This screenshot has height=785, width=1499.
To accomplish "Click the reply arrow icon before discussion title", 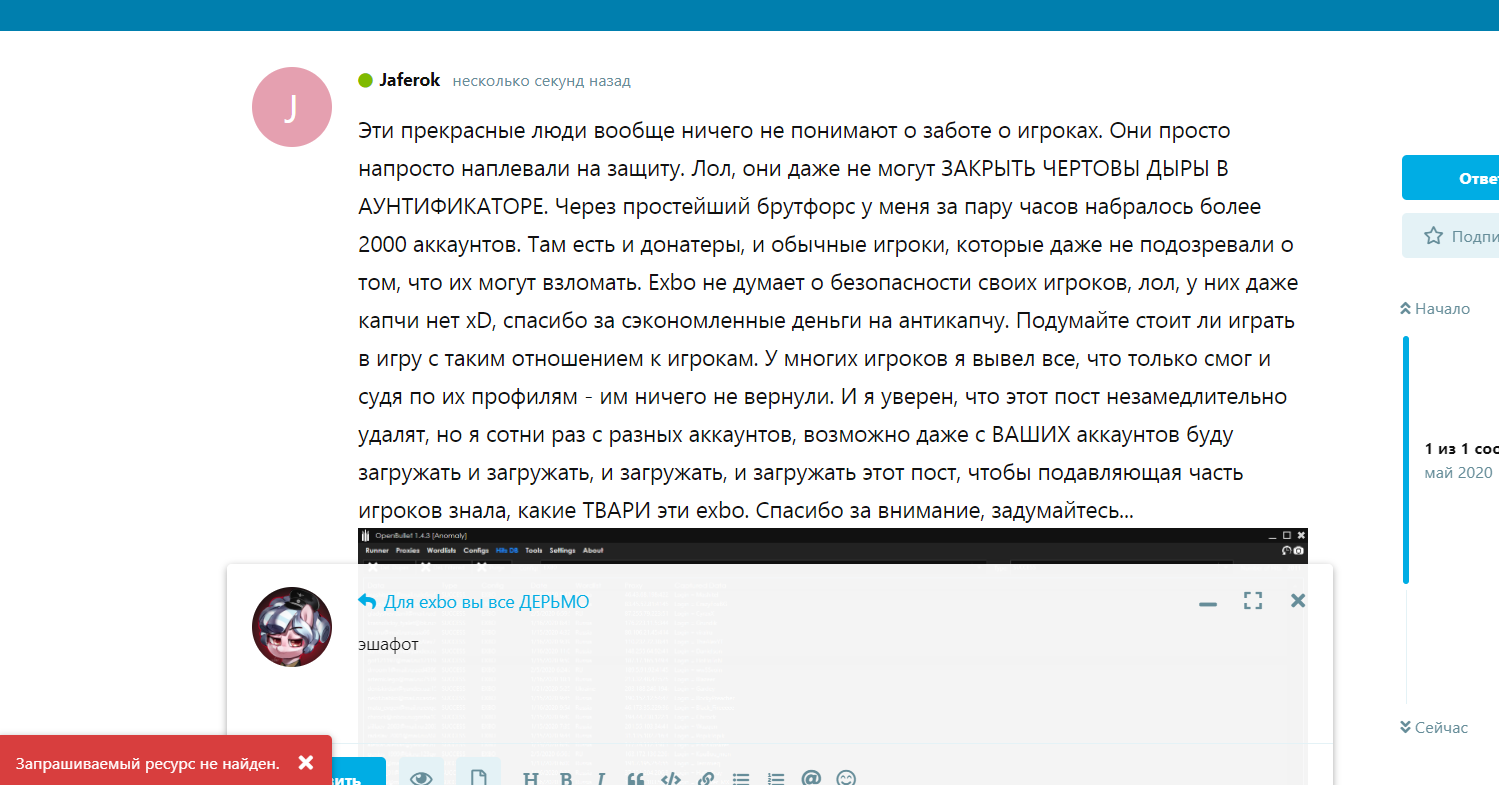I will pyautogui.click(x=367, y=601).
